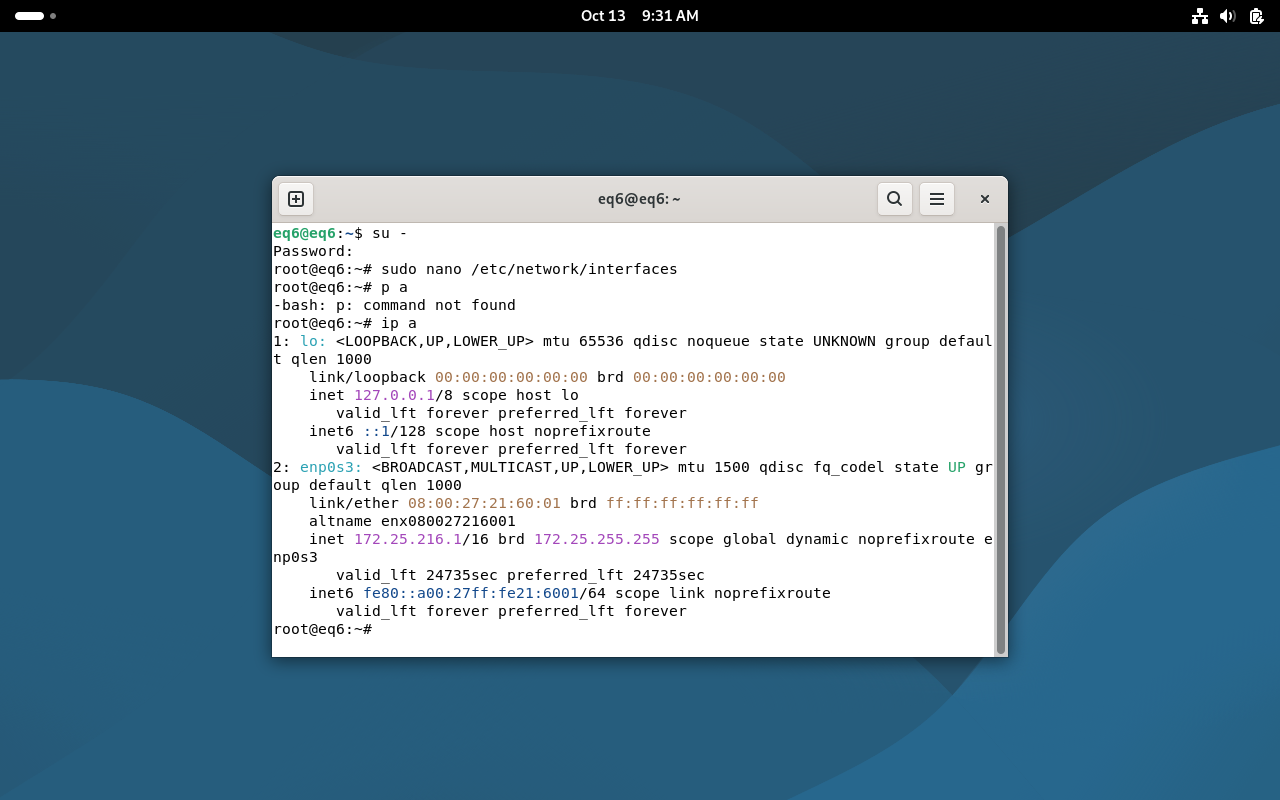The height and width of the screenshot is (800, 1280).
Task: Click the 'ip a' command text
Action: coord(399,323)
